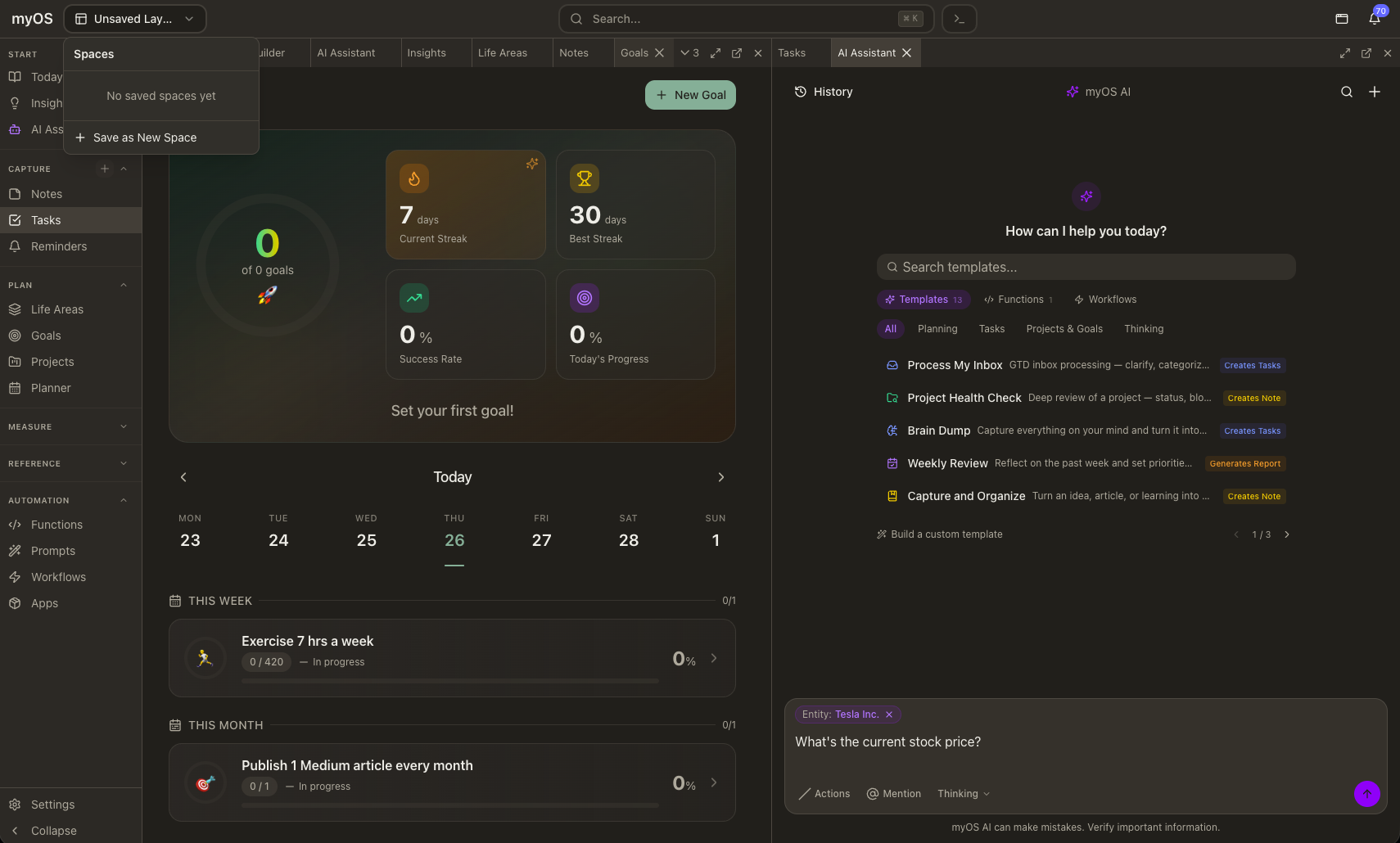
Task: Click the Search templates input field
Action: click(x=1086, y=267)
